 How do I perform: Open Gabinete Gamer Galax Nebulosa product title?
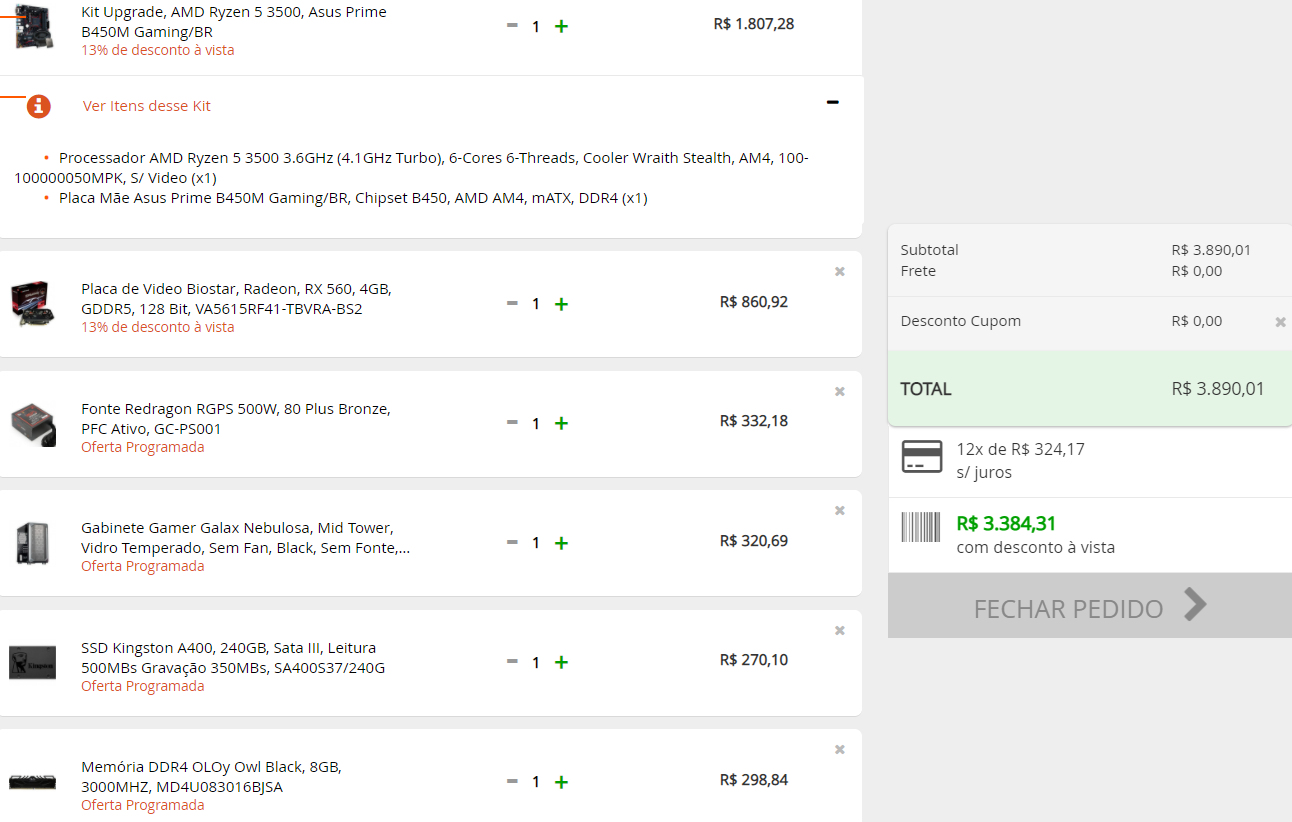246,538
